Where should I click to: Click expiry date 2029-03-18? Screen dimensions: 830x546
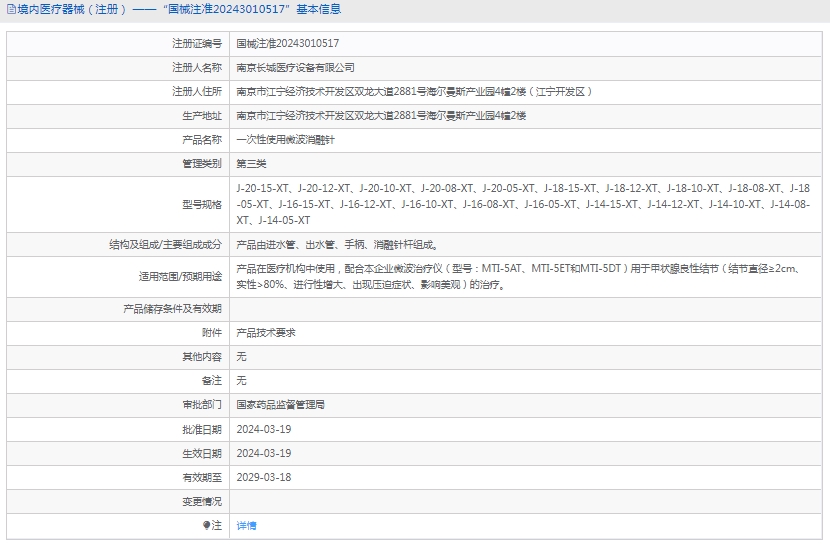tap(263, 477)
